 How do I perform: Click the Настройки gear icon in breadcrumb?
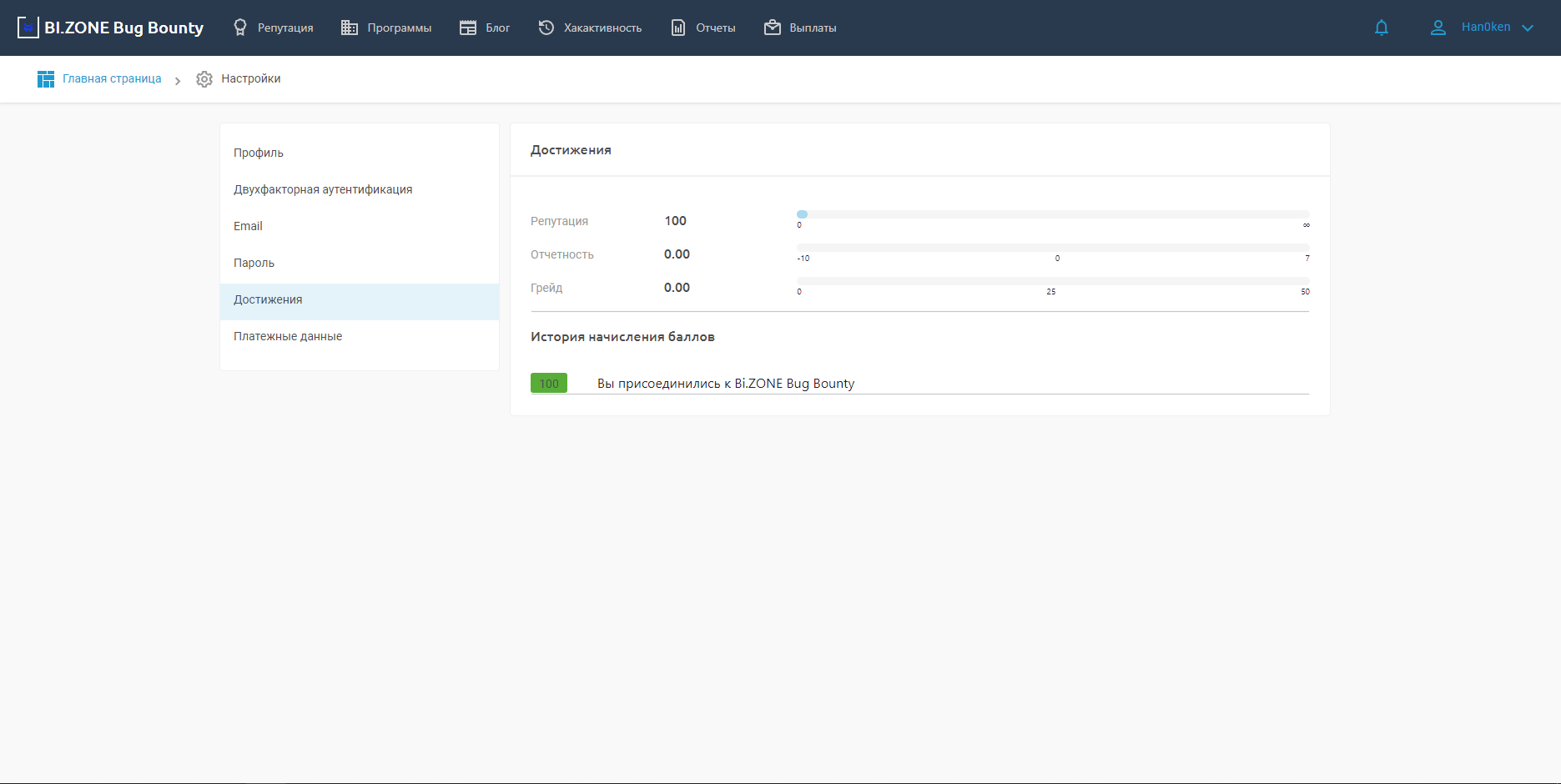[x=204, y=79]
